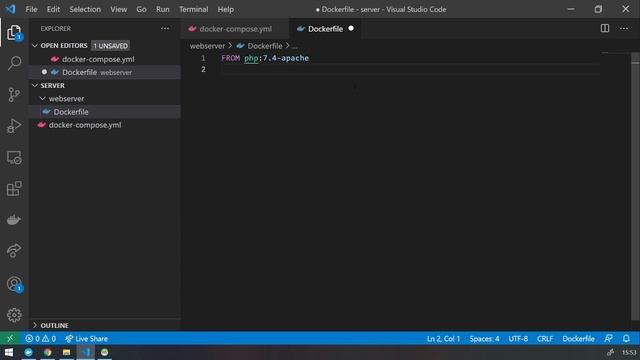Click the php:7.4-apache image name

(276, 58)
